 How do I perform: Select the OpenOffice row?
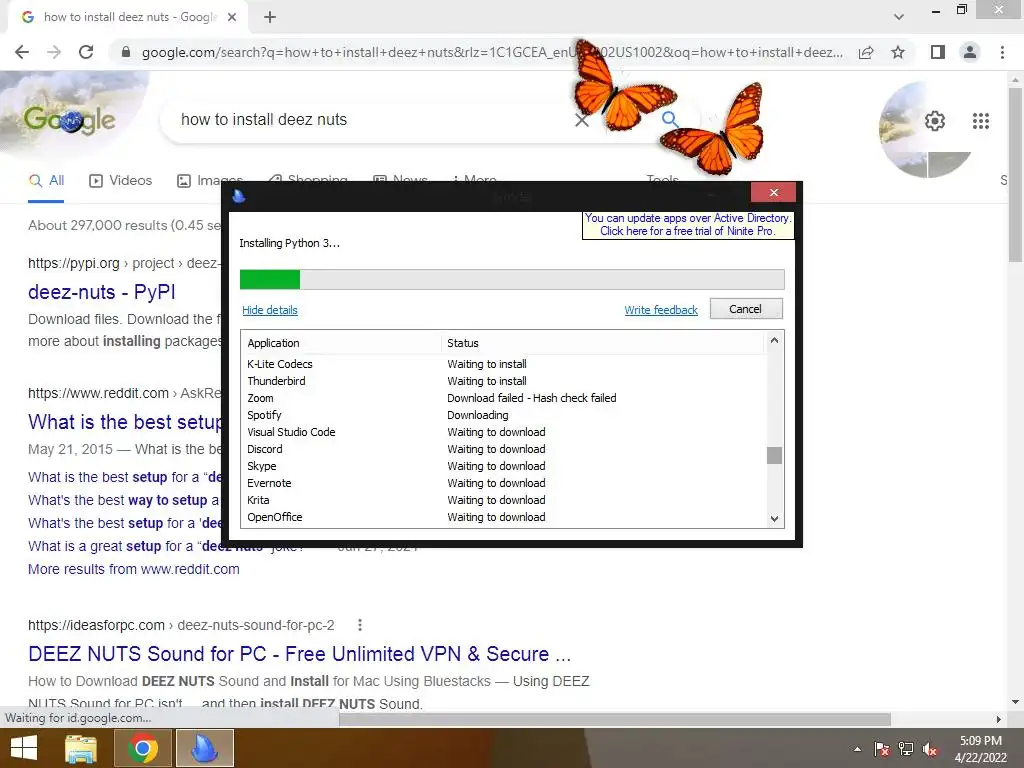503,517
